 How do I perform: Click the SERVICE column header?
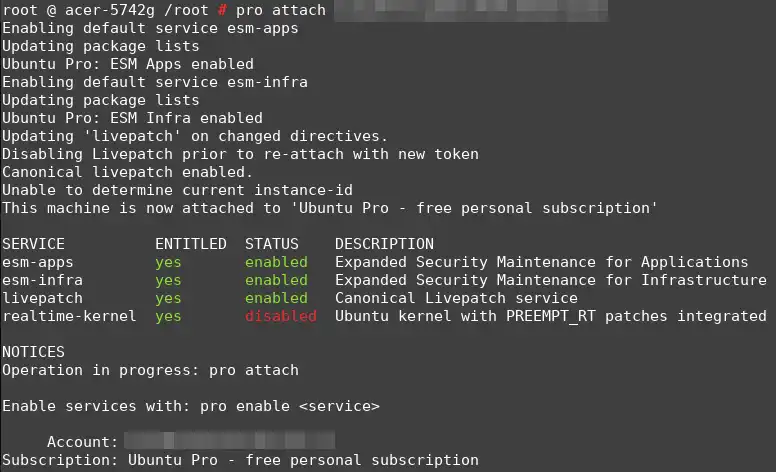pos(33,244)
